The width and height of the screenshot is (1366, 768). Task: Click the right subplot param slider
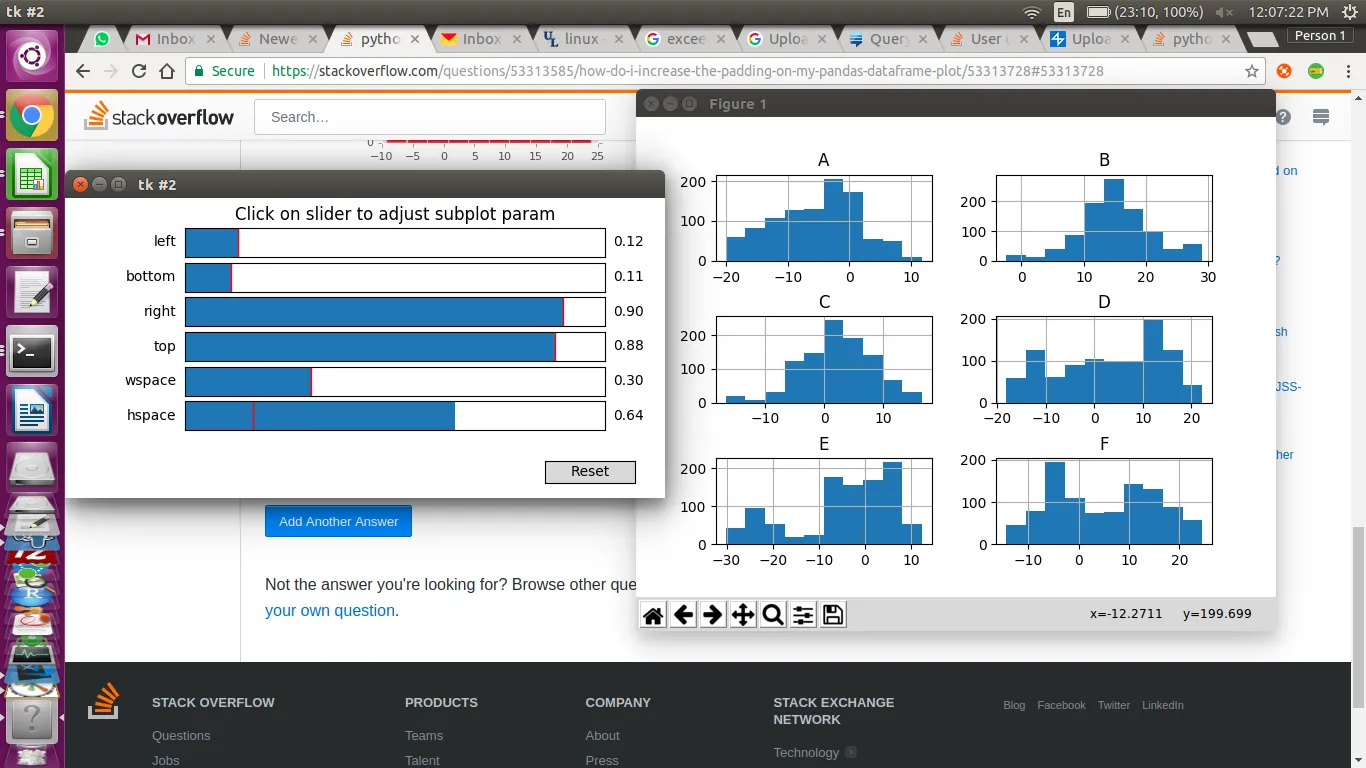click(395, 311)
